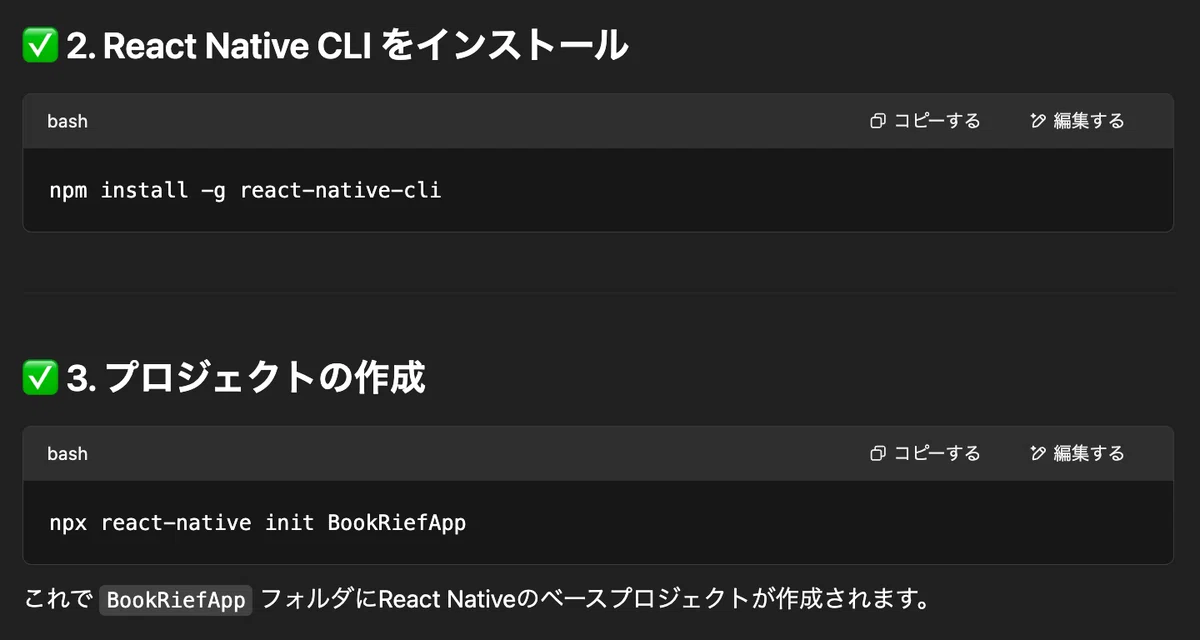Click the npx react-native init BookRiefApp line
Viewport: 1200px width, 640px height.
(257, 522)
